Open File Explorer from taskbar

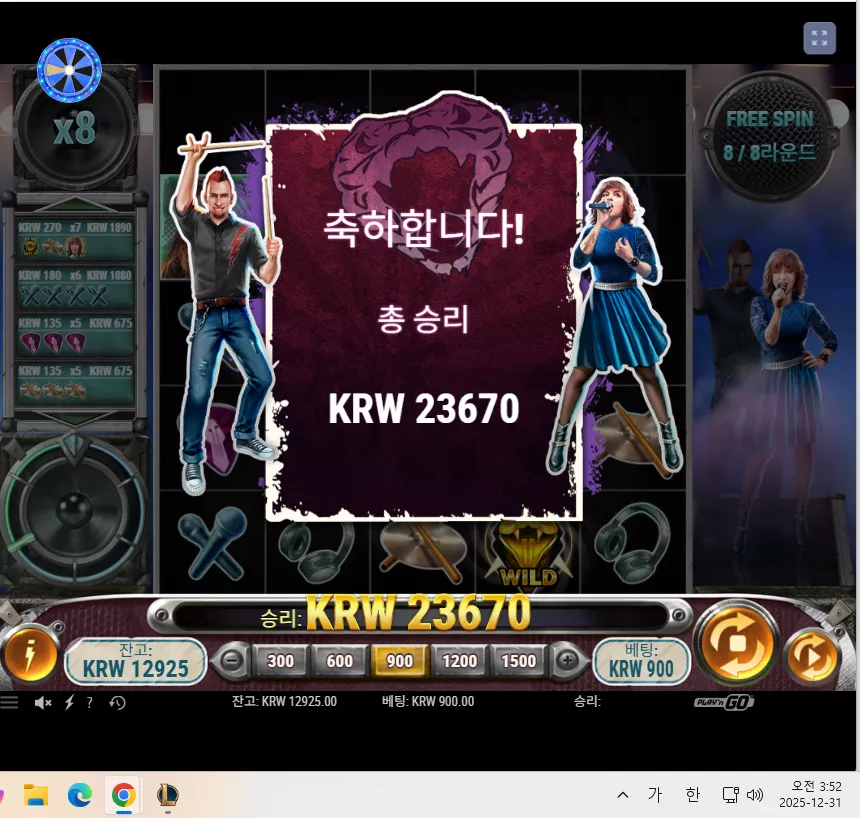click(36, 795)
